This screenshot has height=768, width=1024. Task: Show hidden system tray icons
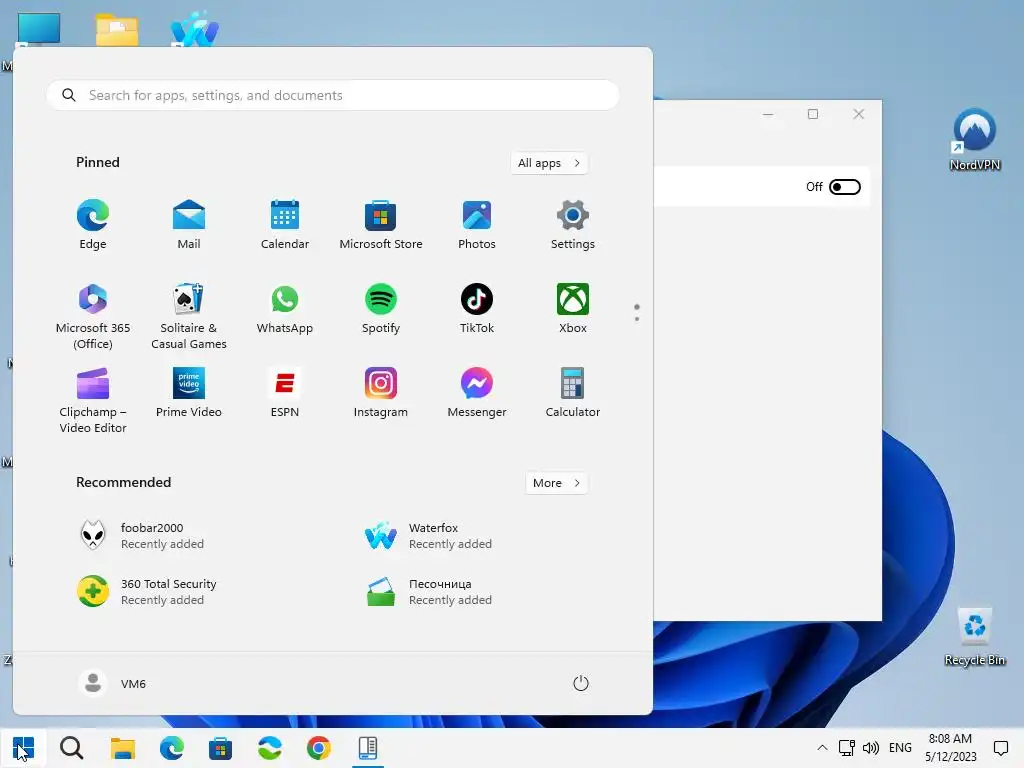coord(822,748)
